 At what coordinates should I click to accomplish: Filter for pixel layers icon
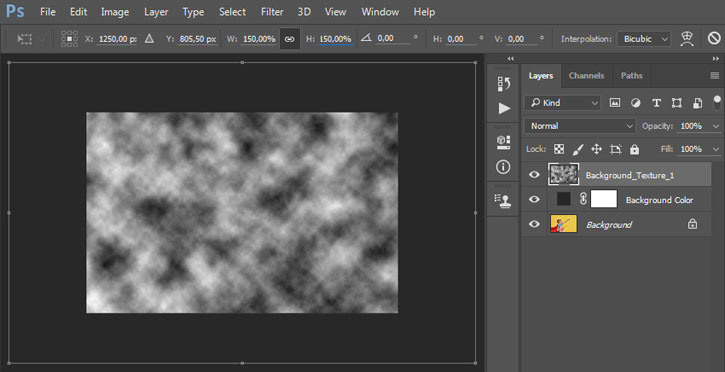pyautogui.click(x=614, y=103)
